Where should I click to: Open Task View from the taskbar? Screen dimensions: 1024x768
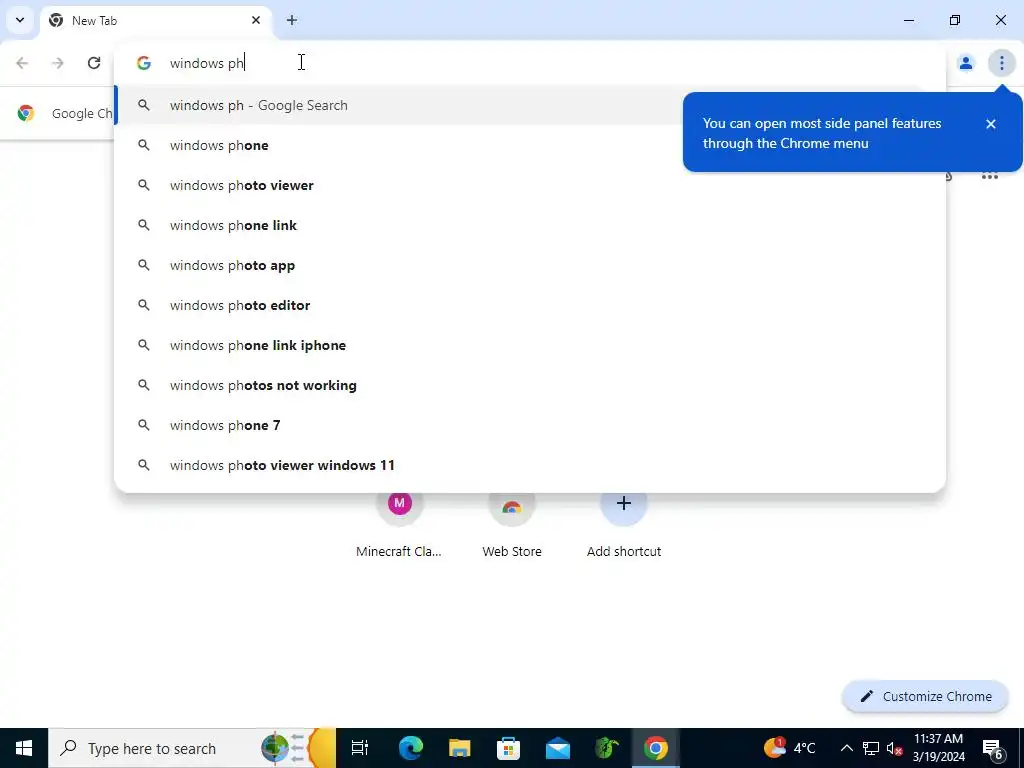point(360,748)
